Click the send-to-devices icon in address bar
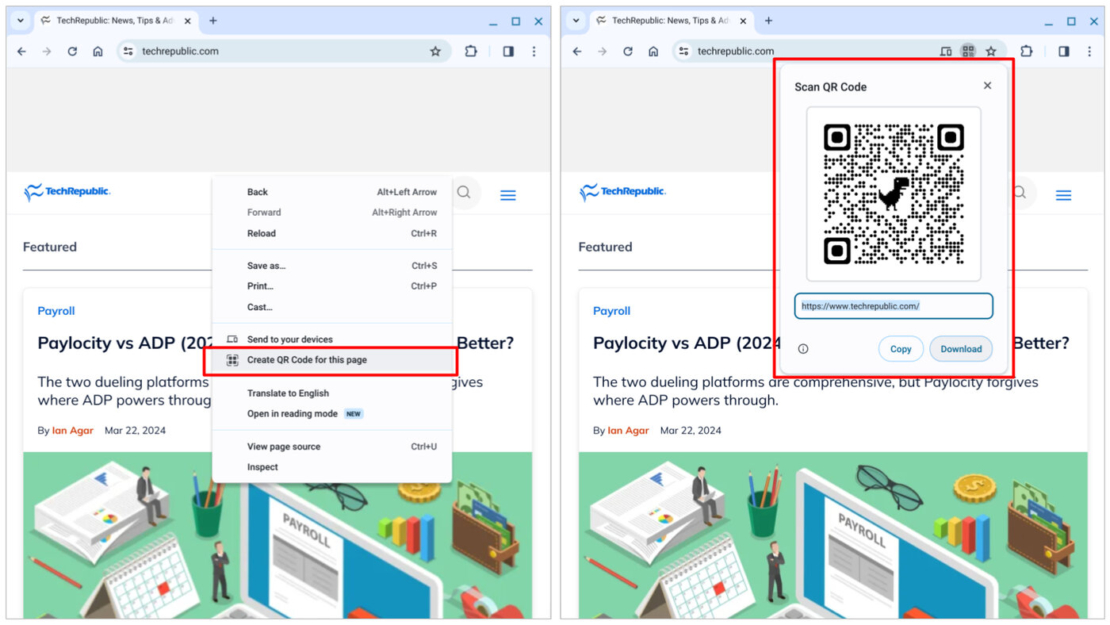Screen dimensions: 1110x625 click(947, 50)
